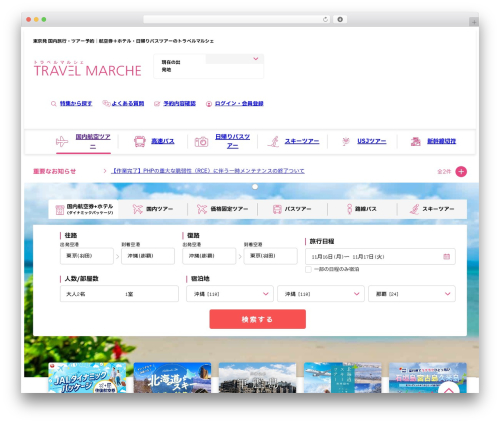500x423 pixels.
Task: Select the スキーツアー navigation link
Action: [302, 141]
